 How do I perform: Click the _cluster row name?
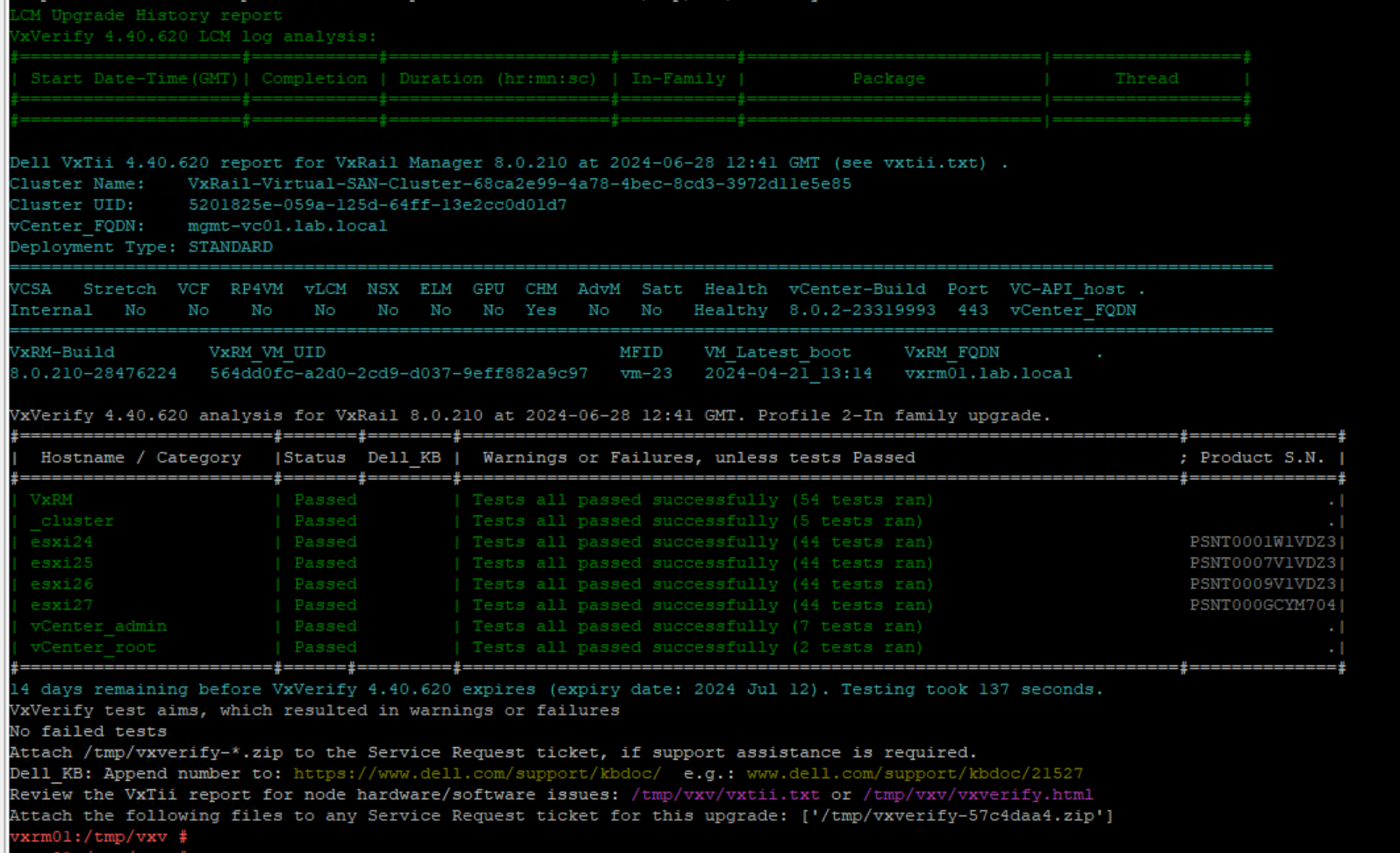[x=72, y=520]
